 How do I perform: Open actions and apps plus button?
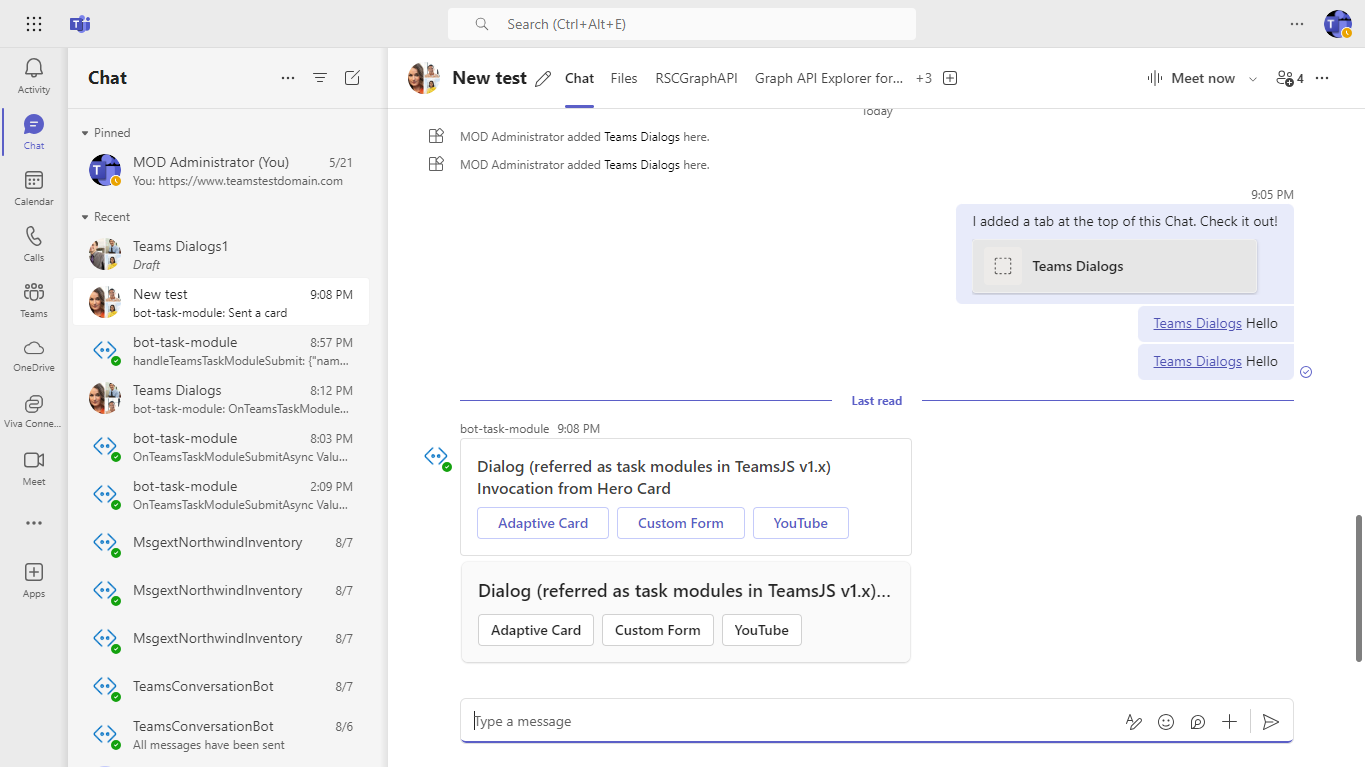click(1230, 722)
